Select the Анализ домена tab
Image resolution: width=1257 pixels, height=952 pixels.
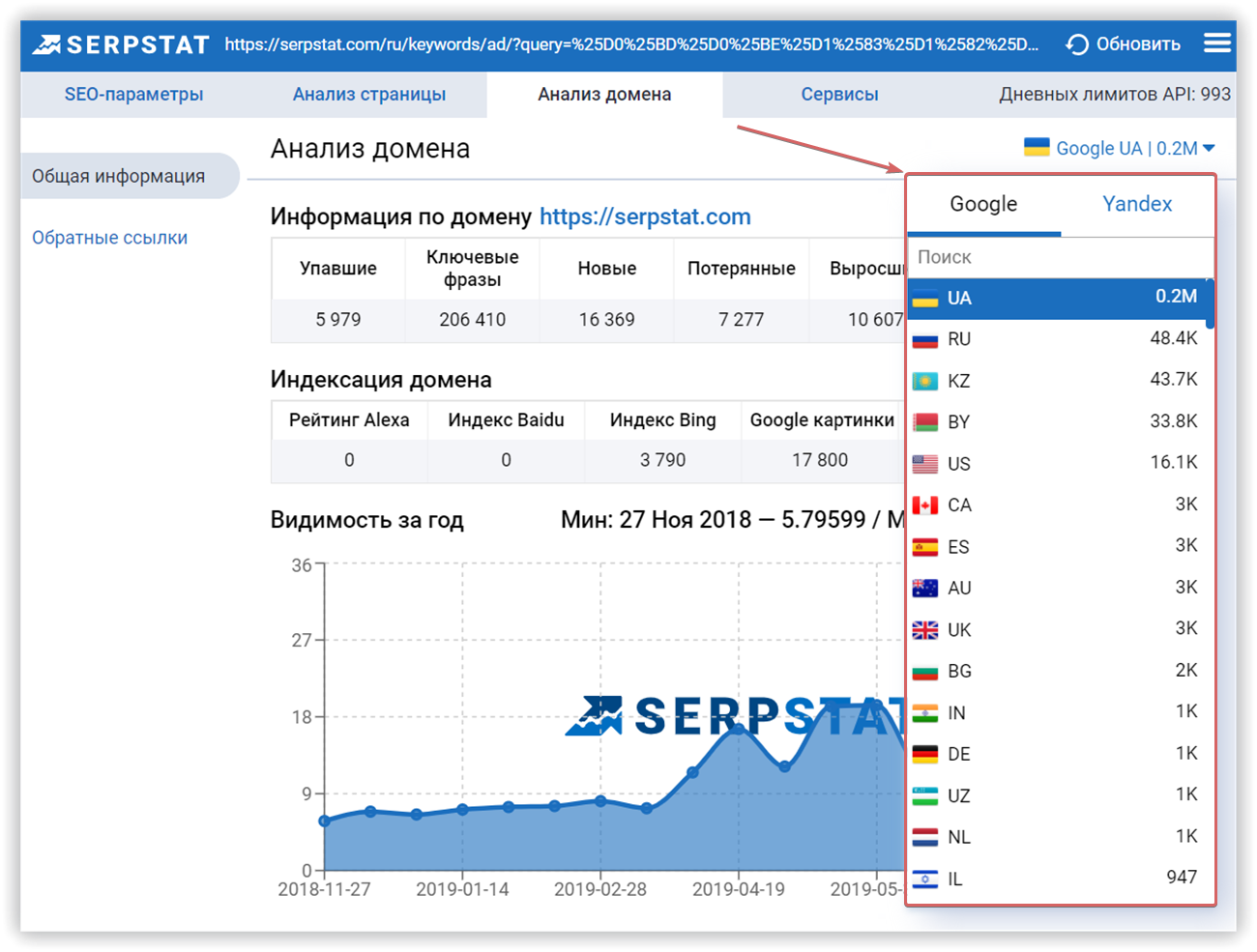click(604, 95)
